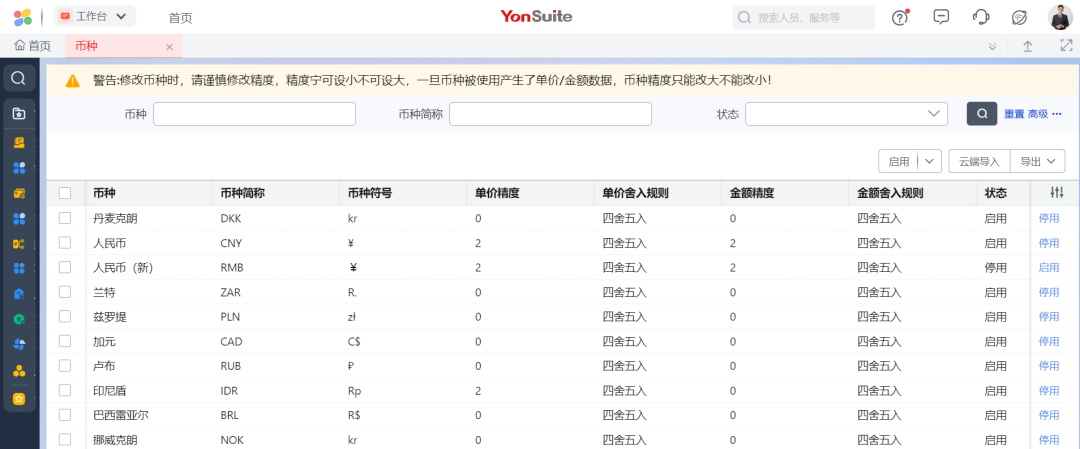Click the YonSuite header logo text
1080x449 pixels.
(x=537, y=16)
